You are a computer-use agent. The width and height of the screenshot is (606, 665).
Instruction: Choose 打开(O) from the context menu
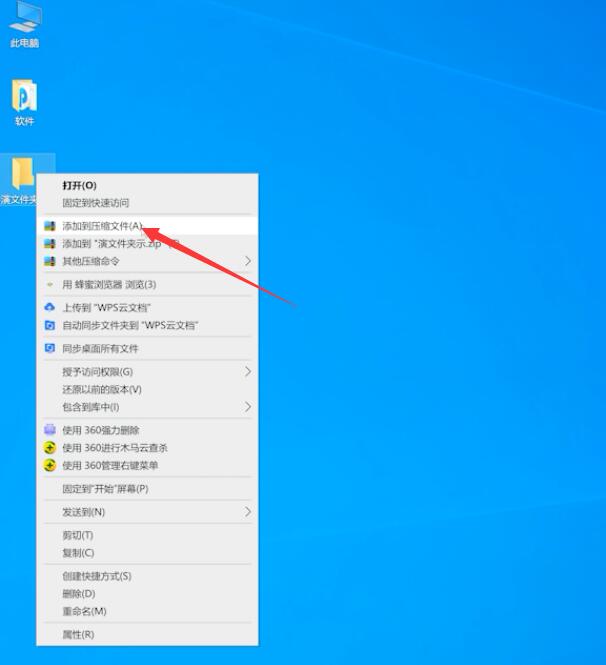tap(147, 185)
